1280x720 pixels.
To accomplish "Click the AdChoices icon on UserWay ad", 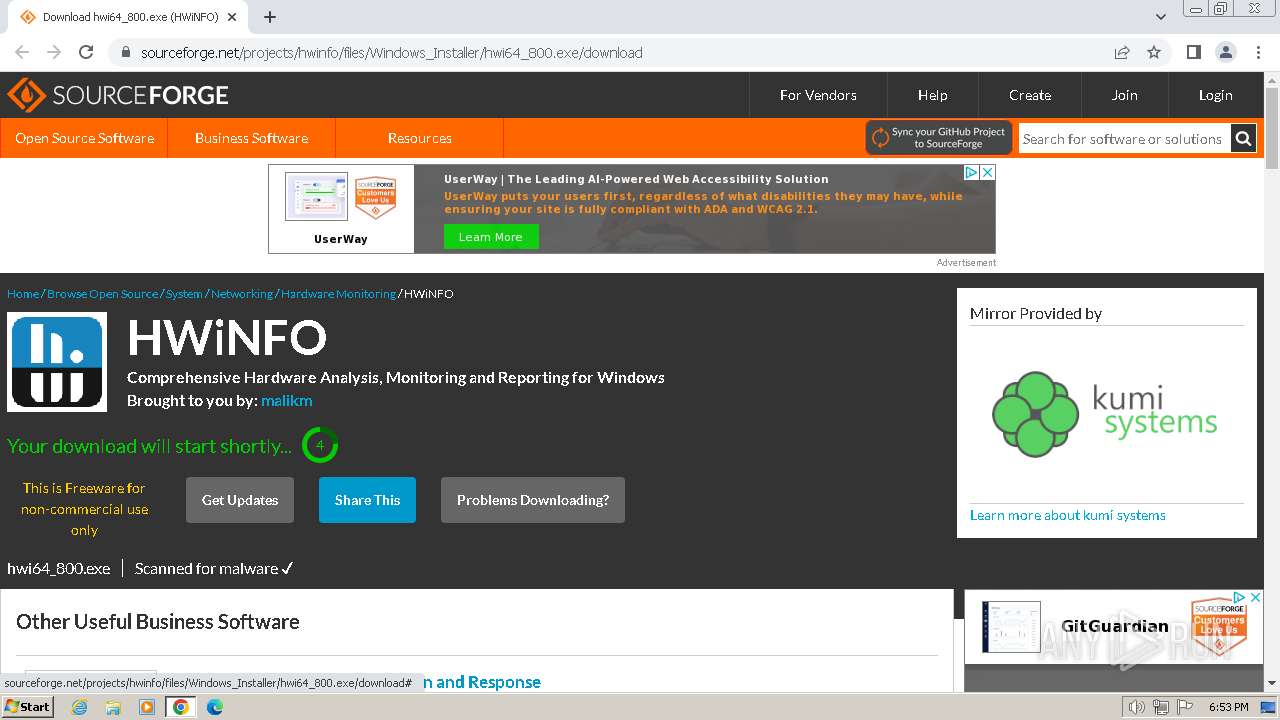I will tap(971, 173).
